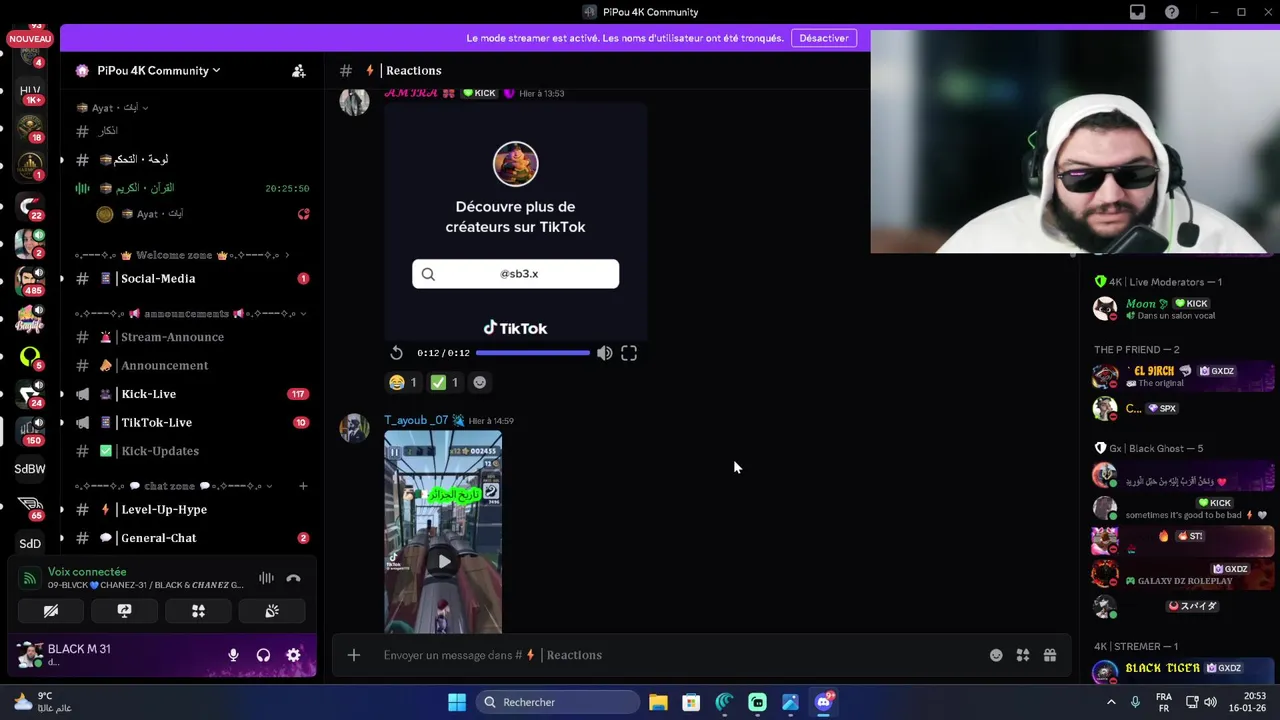1280x720 pixels.
Task: Click the plus icon to create chat zone channel
Action: click(303, 486)
